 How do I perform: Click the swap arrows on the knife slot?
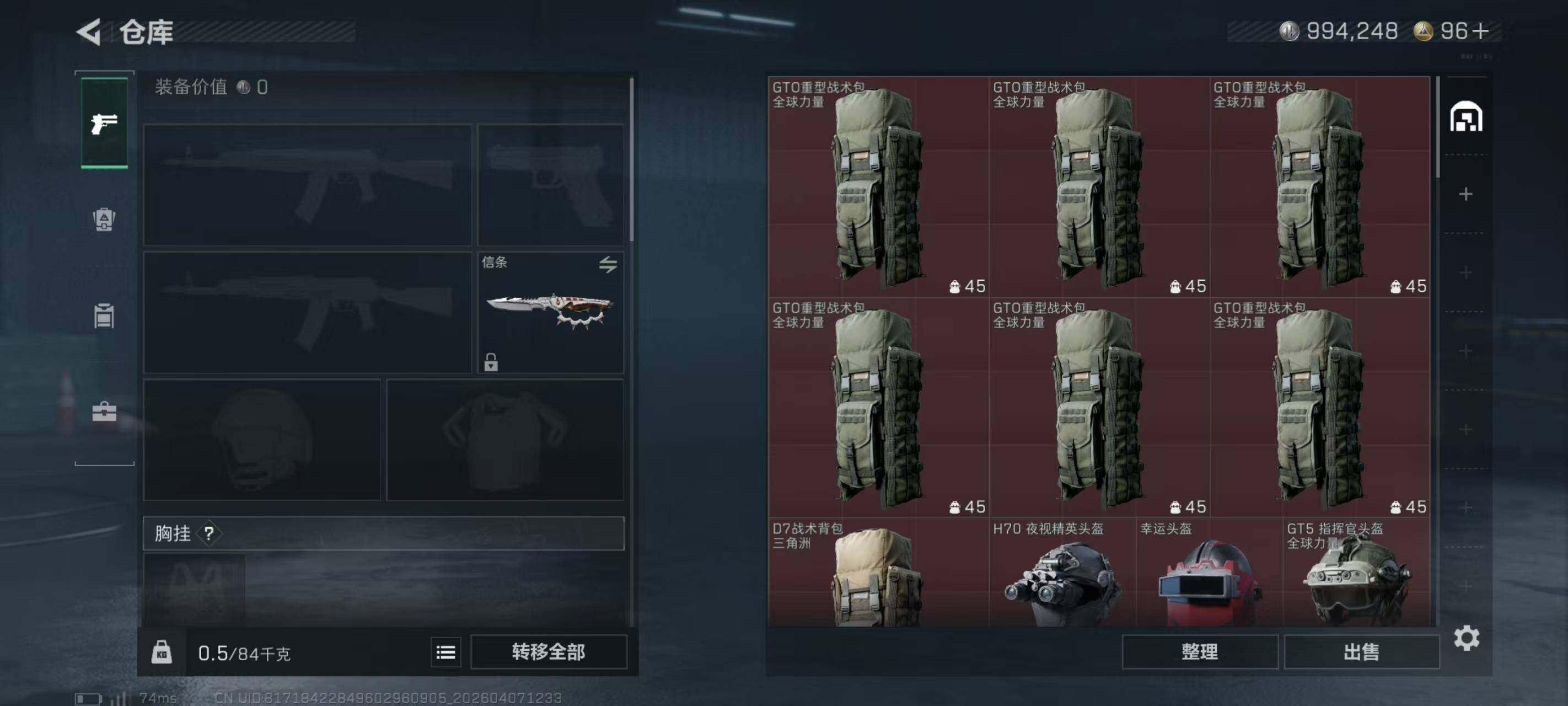pyautogui.click(x=608, y=264)
